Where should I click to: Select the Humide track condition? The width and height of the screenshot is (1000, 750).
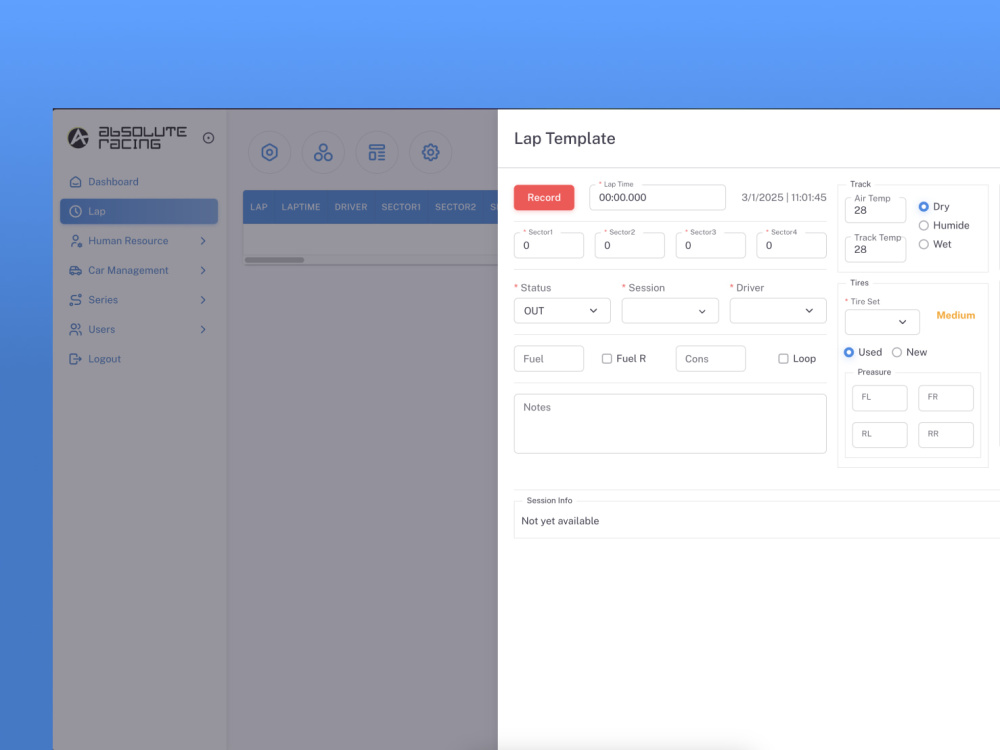[923, 225]
